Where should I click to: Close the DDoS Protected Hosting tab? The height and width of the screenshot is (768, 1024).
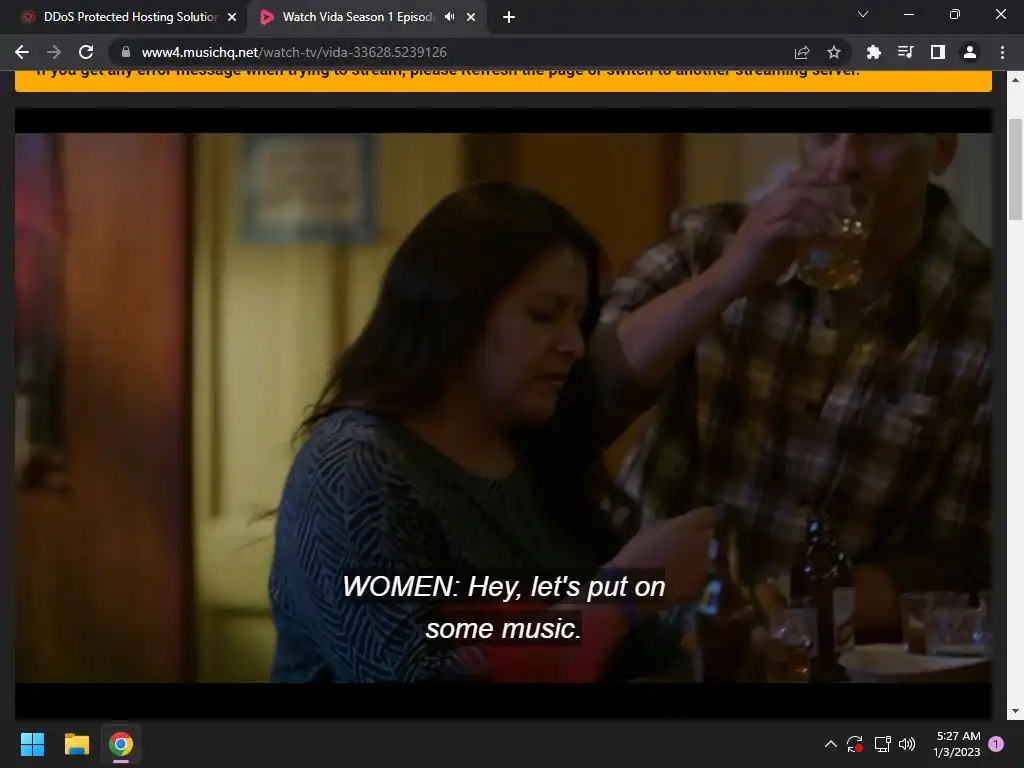232,17
